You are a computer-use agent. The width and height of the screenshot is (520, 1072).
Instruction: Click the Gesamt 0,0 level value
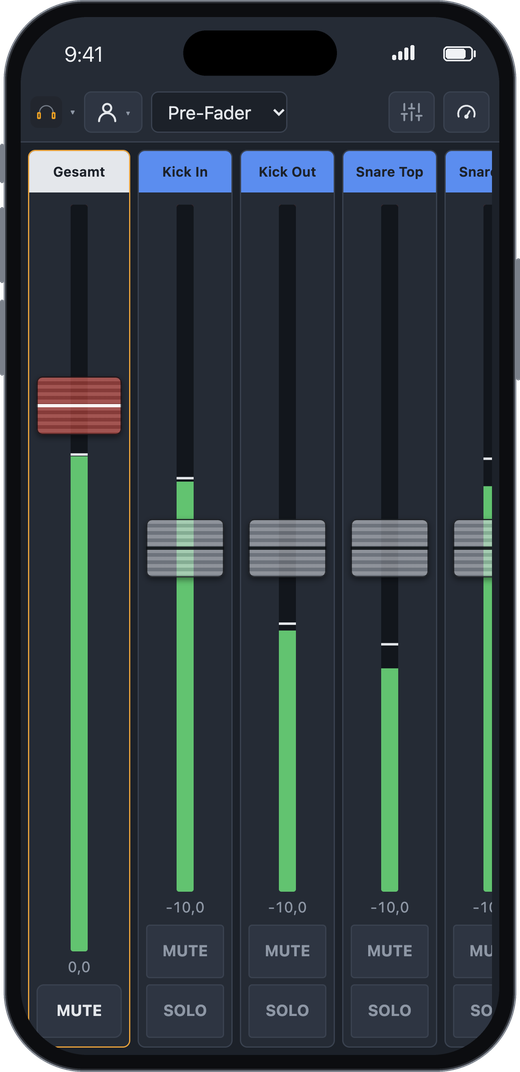point(79,967)
